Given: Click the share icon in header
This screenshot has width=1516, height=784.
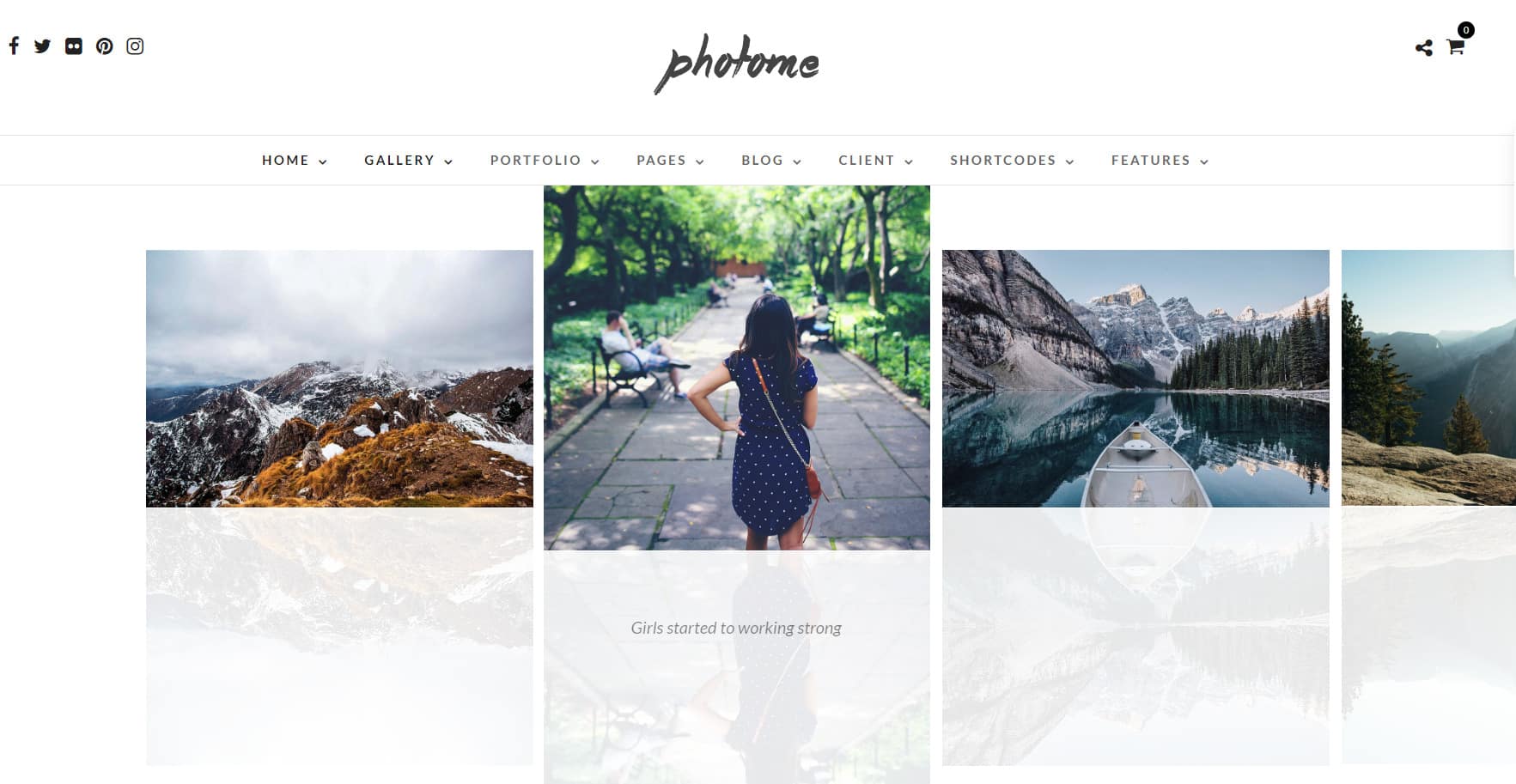Looking at the screenshot, I should point(1424,48).
